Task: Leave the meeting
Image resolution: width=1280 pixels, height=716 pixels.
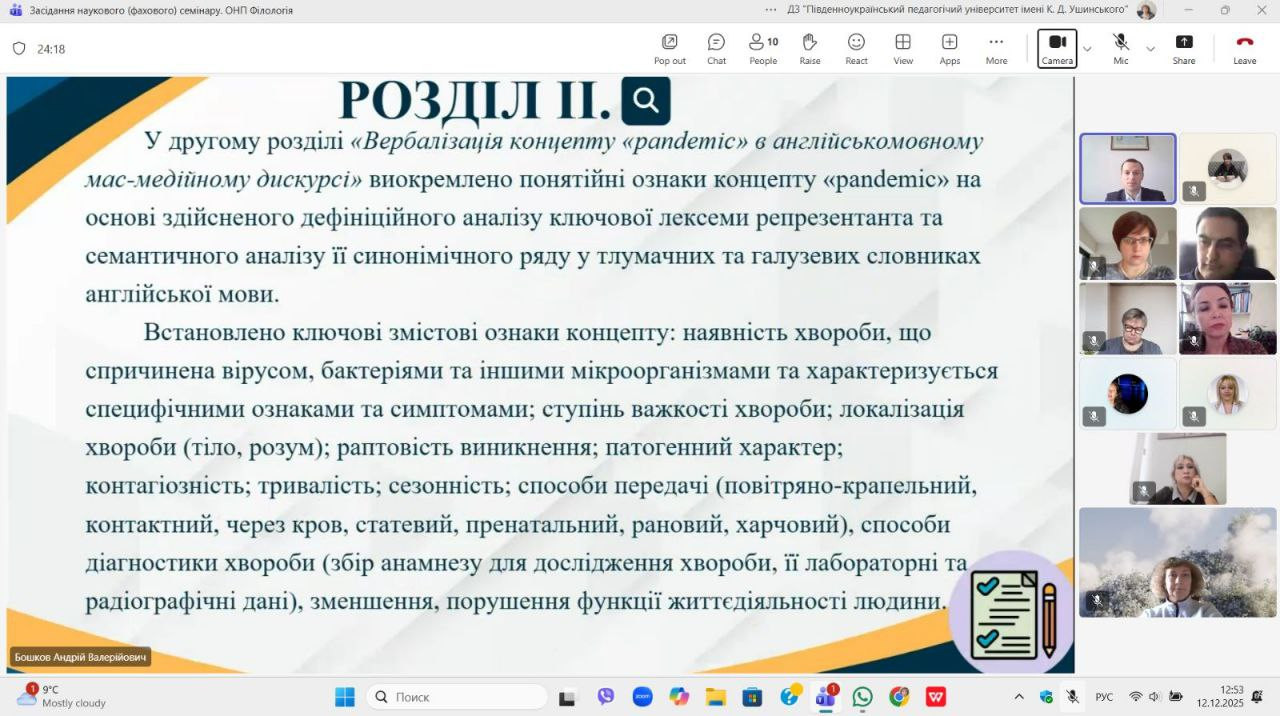Action: coord(1244,48)
